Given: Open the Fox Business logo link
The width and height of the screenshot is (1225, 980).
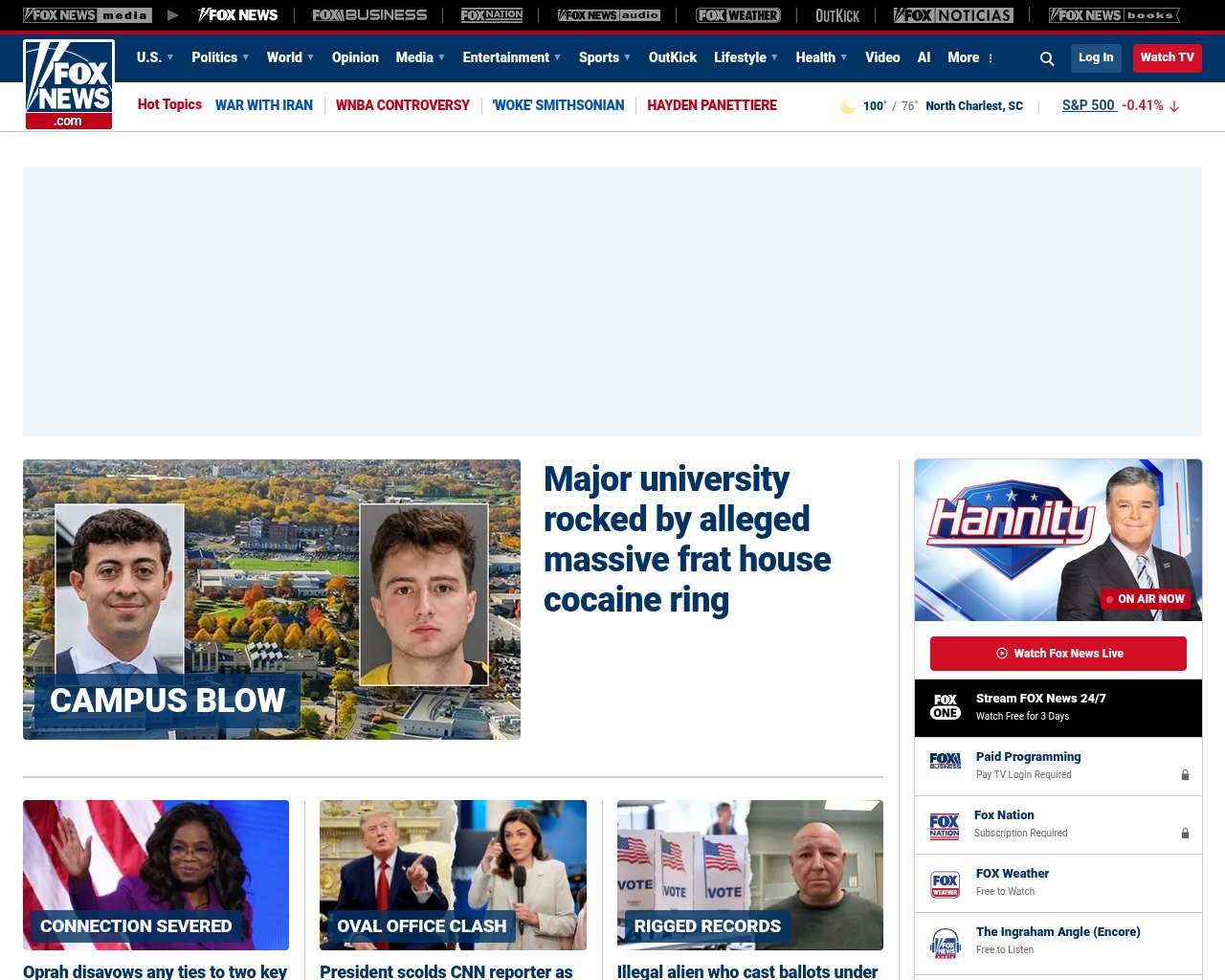Looking at the screenshot, I should pos(369,15).
